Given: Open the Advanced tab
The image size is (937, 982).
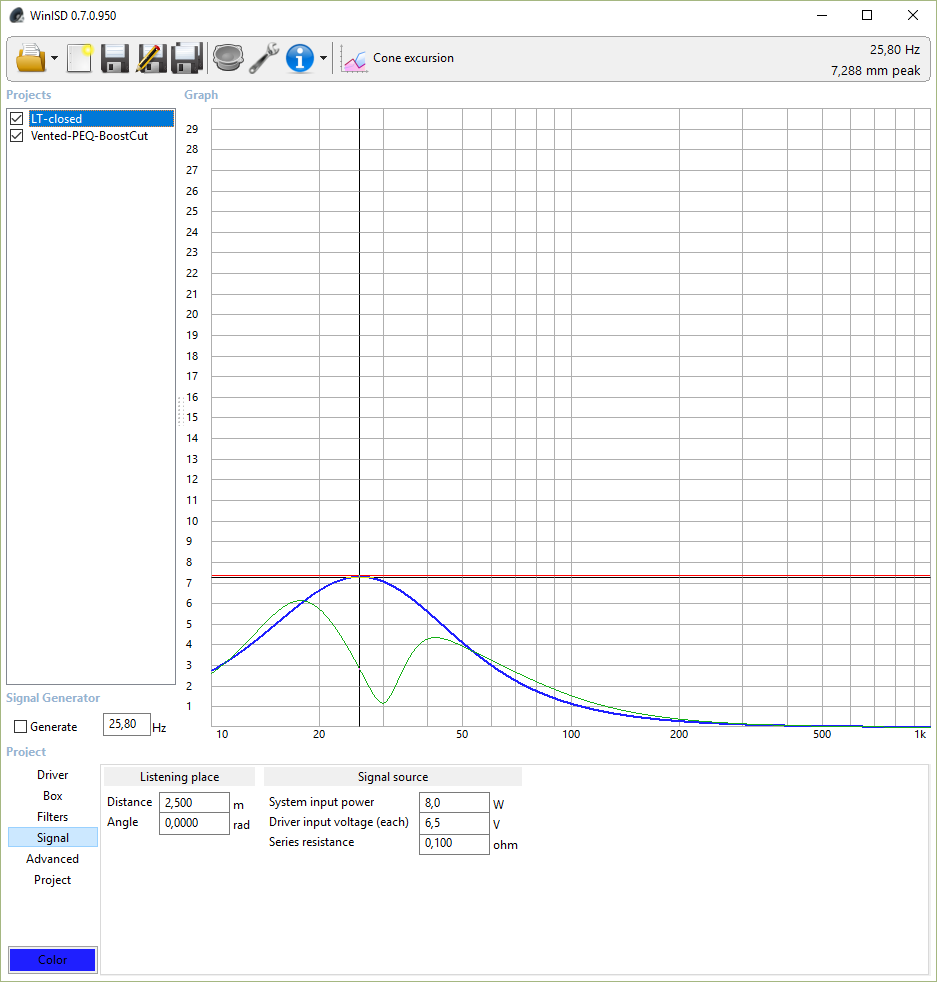Looking at the screenshot, I should (x=53, y=859).
